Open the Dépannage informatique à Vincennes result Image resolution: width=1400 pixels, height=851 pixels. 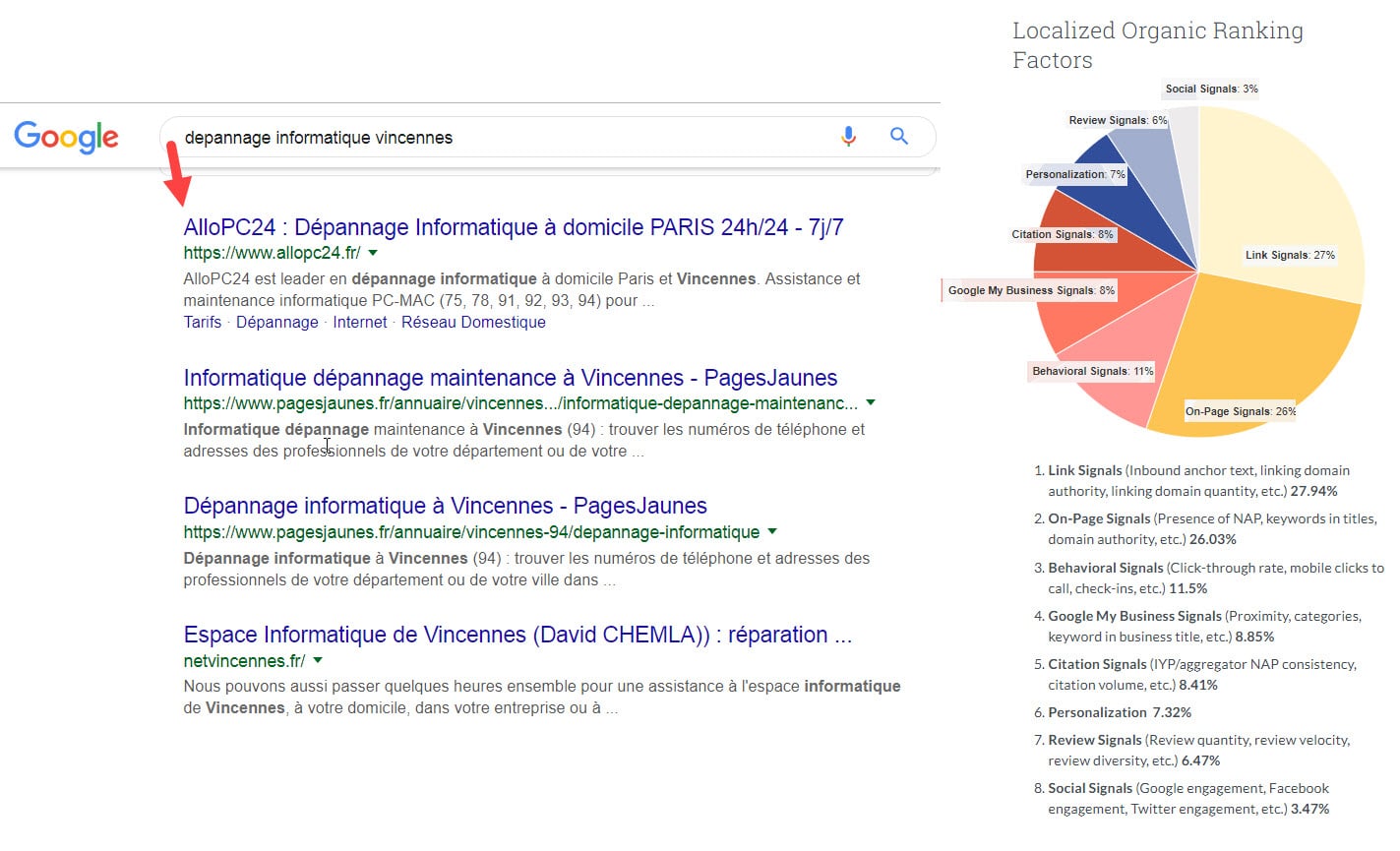[x=445, y=505]
